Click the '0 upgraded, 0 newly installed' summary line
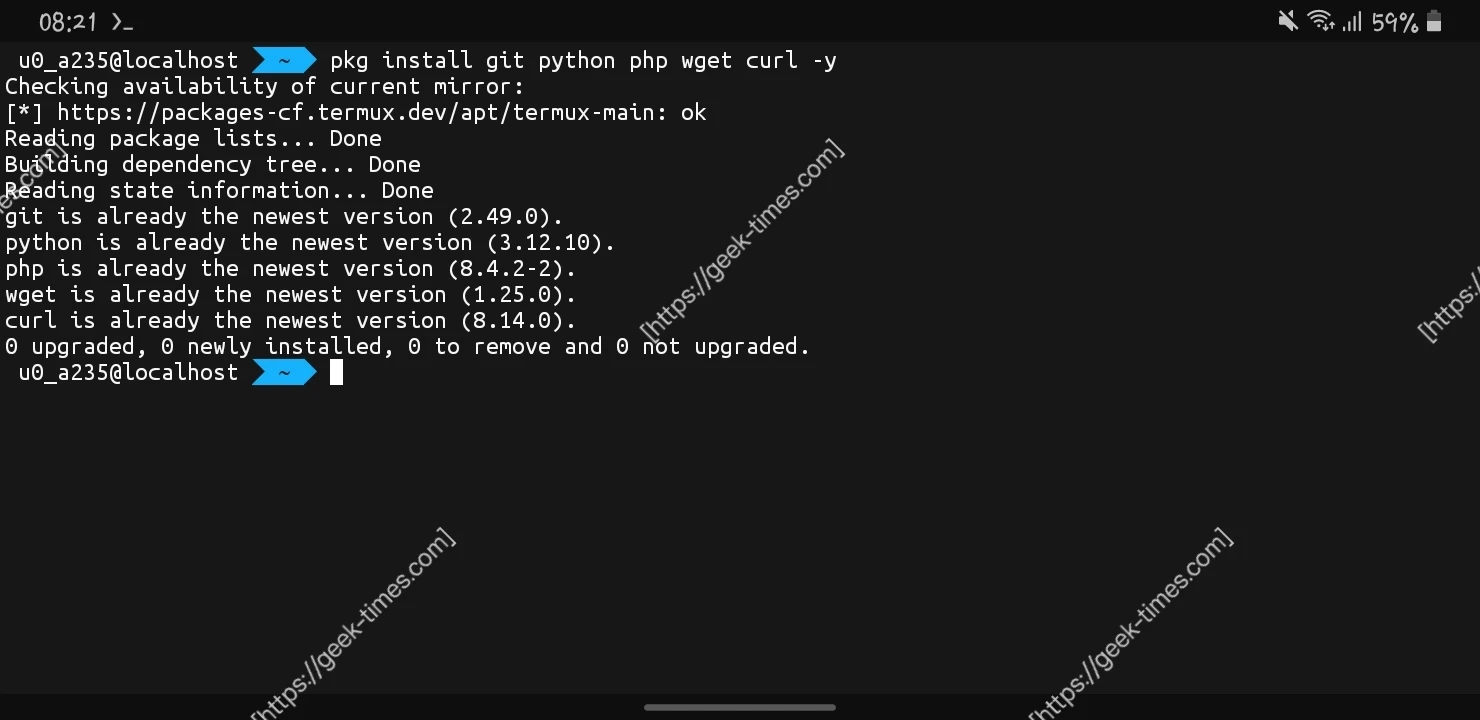1480x720 pixels. [x=406, y=347]
